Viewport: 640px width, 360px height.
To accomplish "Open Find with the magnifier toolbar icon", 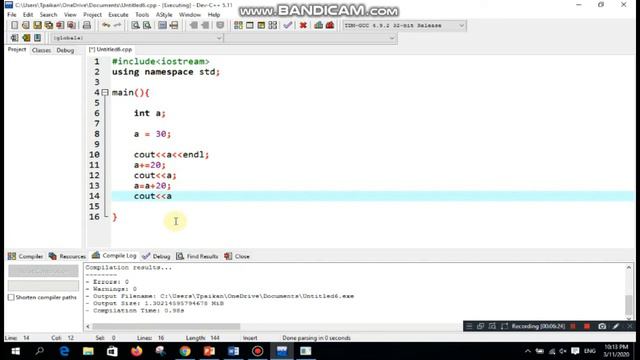I will [x=135, y=25].
